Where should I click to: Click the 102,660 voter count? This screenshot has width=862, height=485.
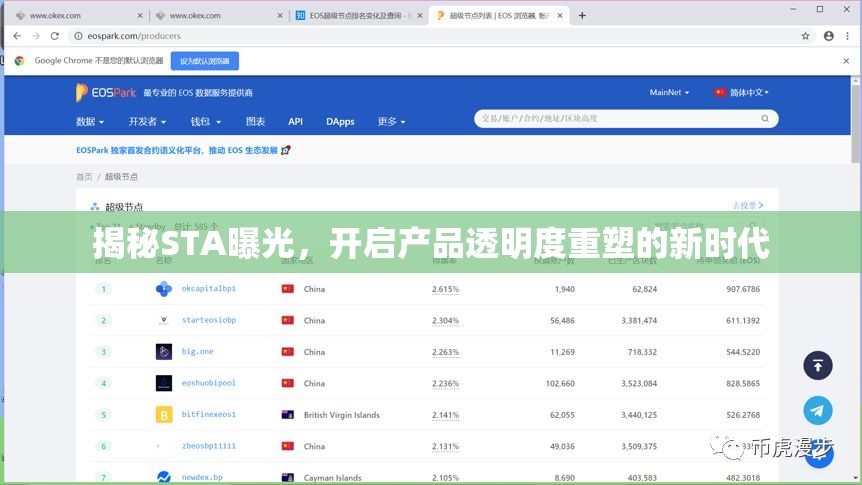point(560,383)
